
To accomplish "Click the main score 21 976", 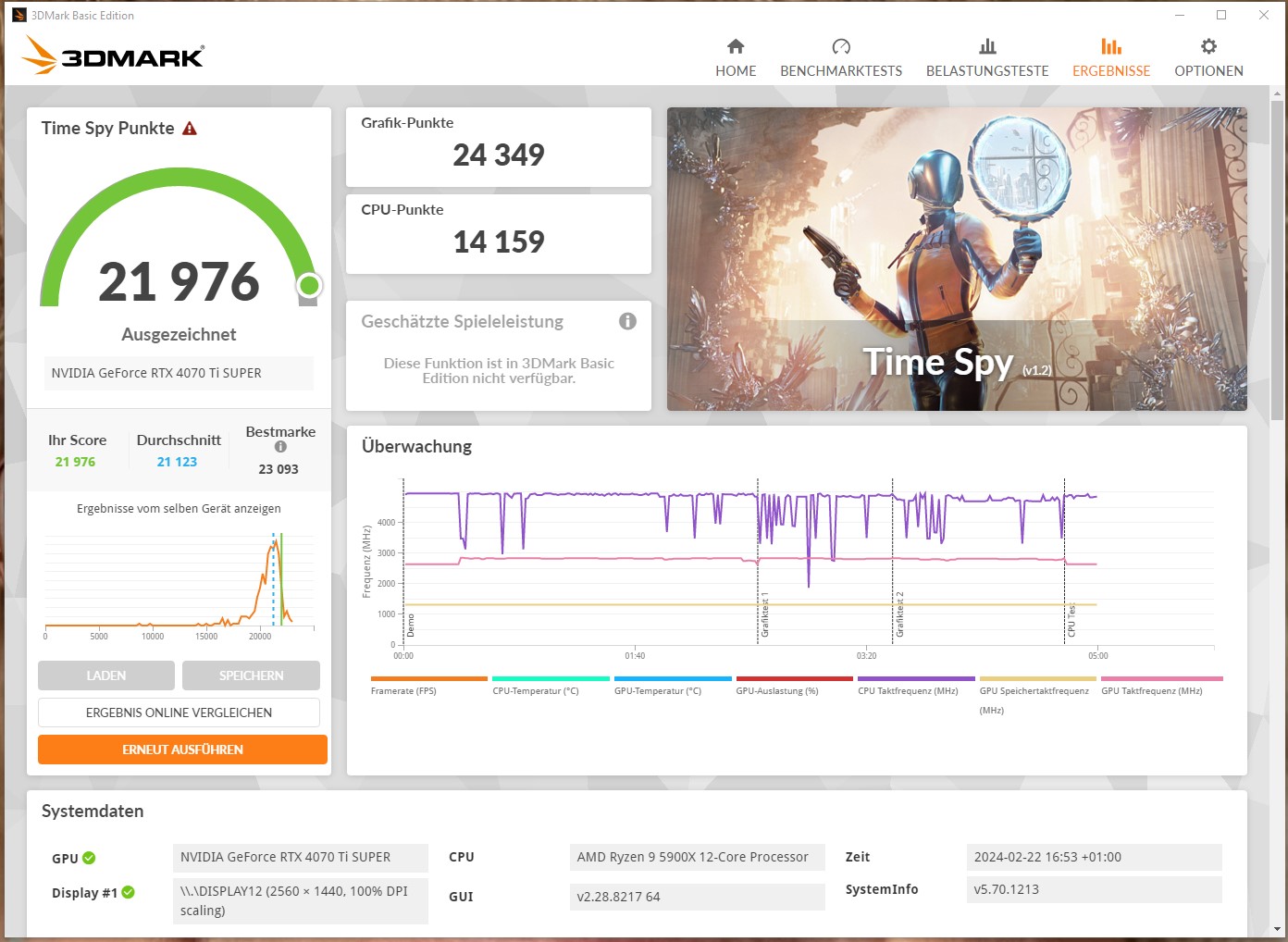I will (x=179, y=281).
